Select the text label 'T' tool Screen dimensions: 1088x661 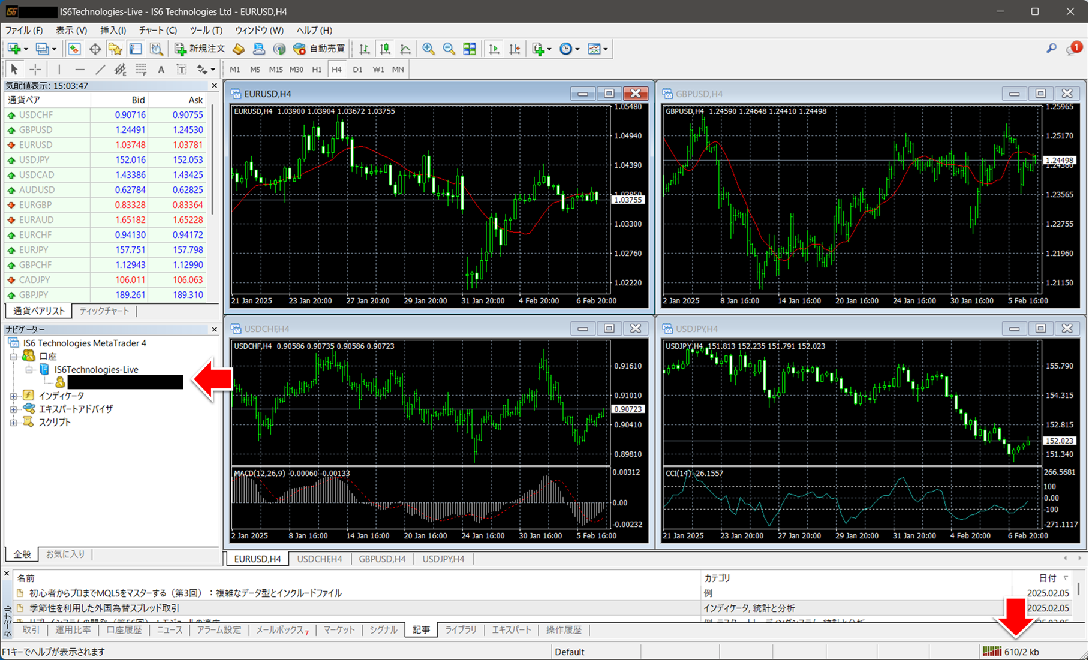(x=181, y=69)
